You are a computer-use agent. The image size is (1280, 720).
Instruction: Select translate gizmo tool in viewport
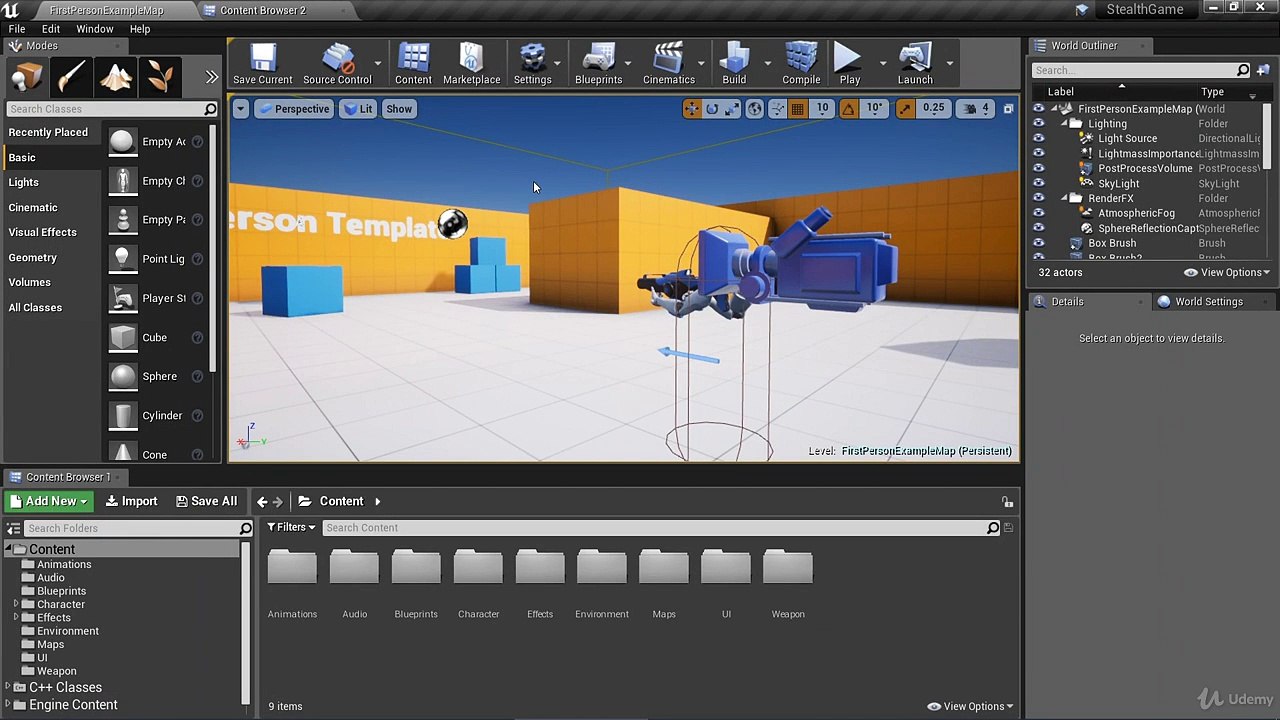(x=691, y=109)
